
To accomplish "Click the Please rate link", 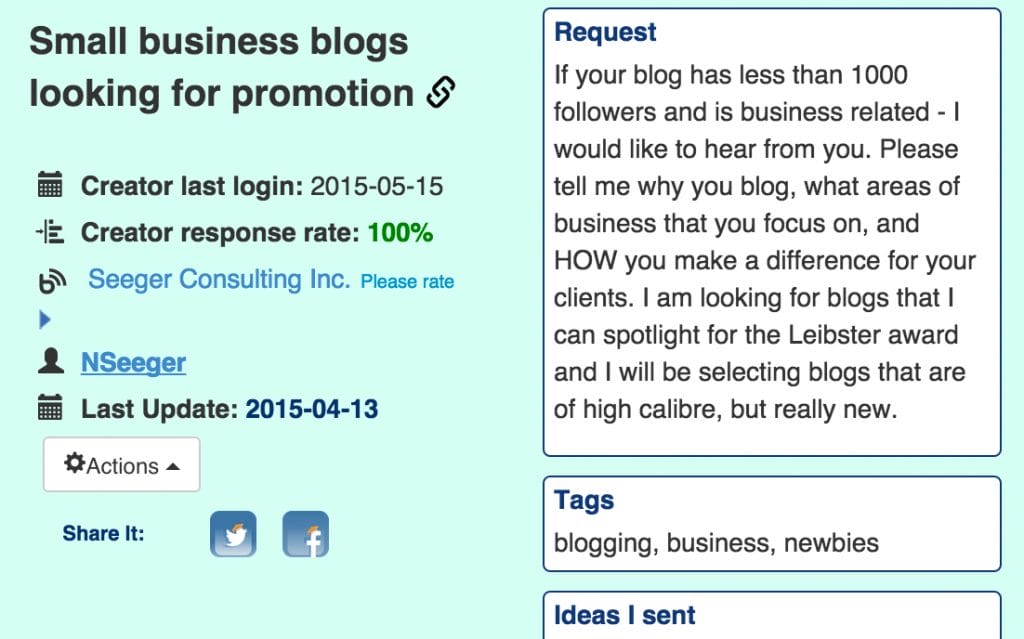I will click(407, 282).
